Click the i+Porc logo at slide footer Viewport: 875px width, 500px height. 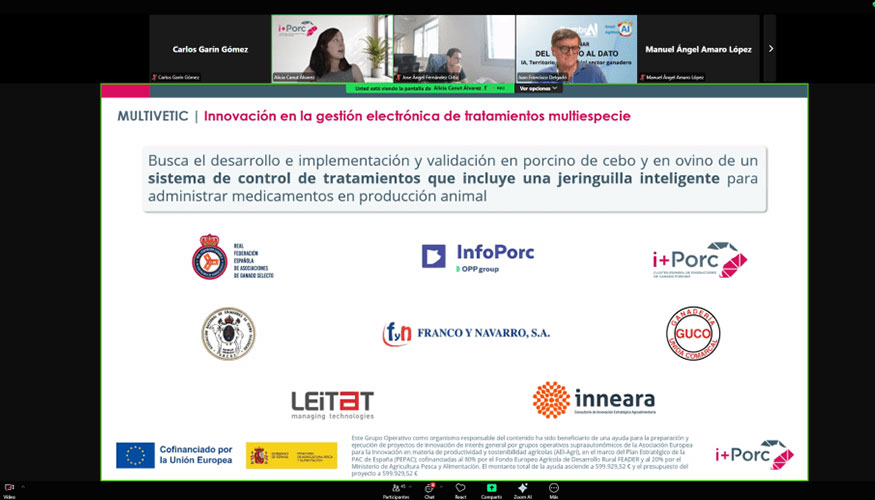coord(754,455)
